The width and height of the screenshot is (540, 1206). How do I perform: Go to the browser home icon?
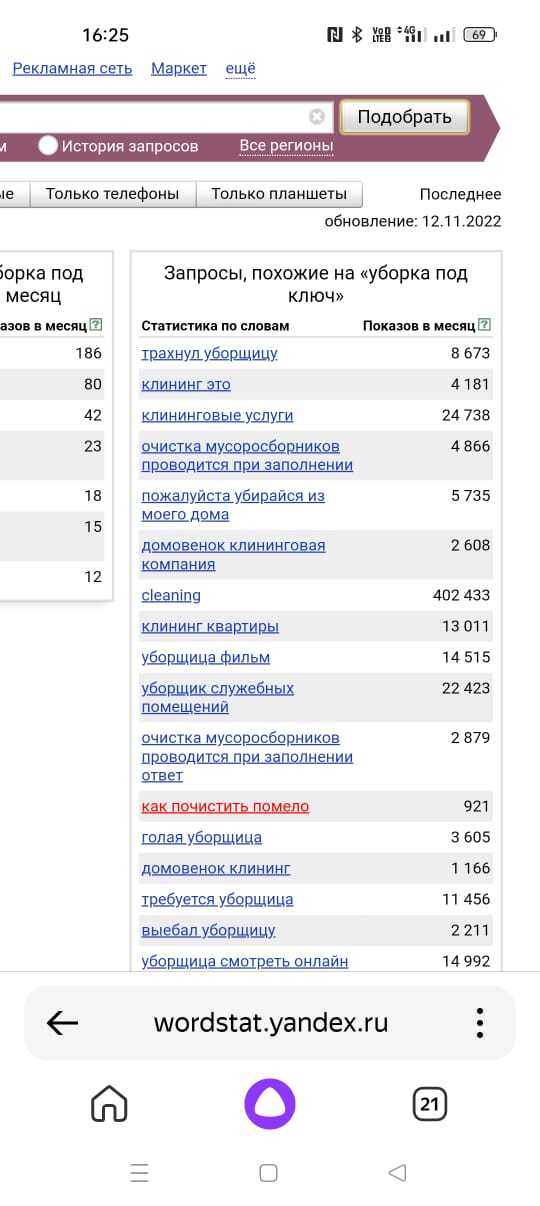[x=109, y=1104]
